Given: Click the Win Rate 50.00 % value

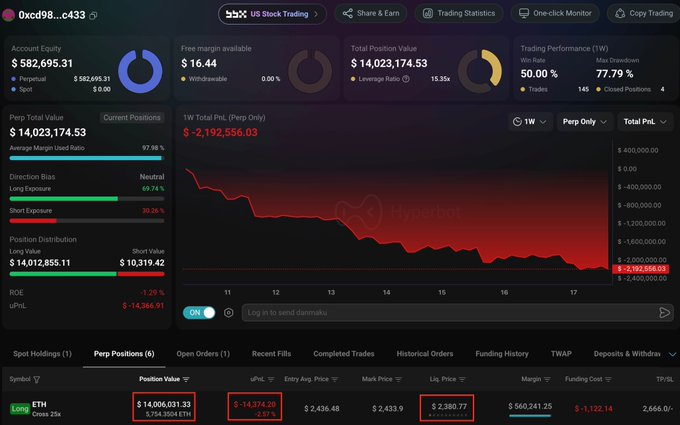Looking at the screenshot, I should (x=539, y=74).
